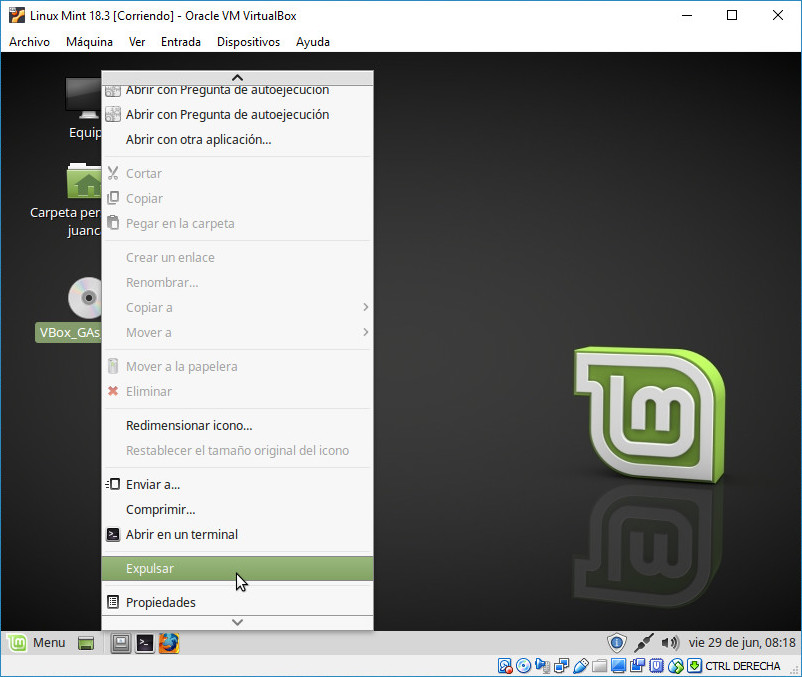802x677 pixels.
Task: Open the Archivo menu
Action: [29, 42]
